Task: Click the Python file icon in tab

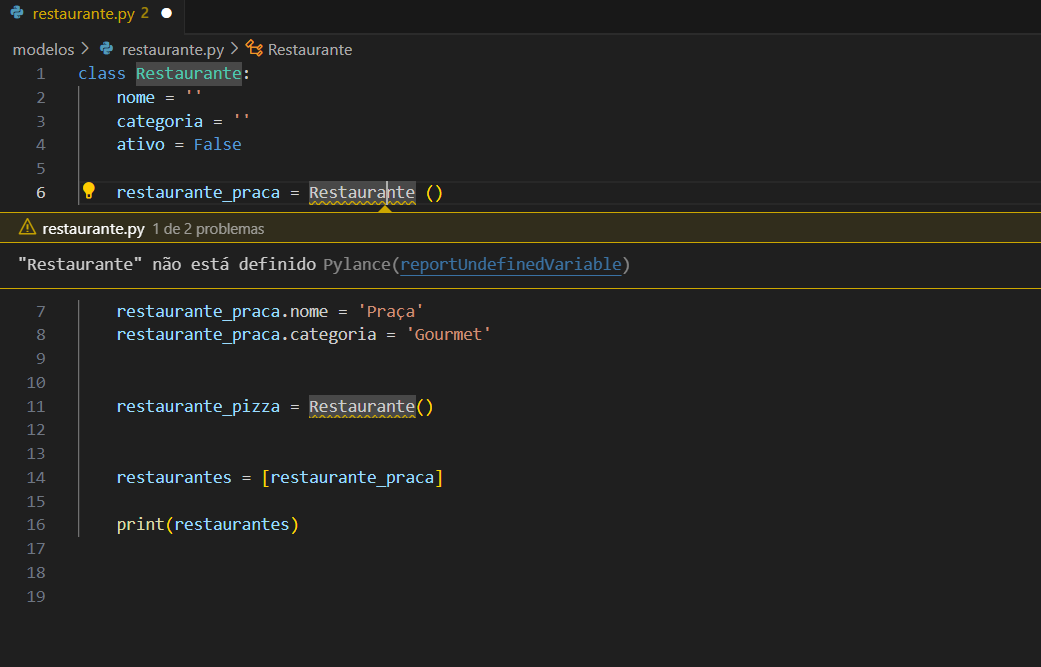Action: click(x=17, y=13)
